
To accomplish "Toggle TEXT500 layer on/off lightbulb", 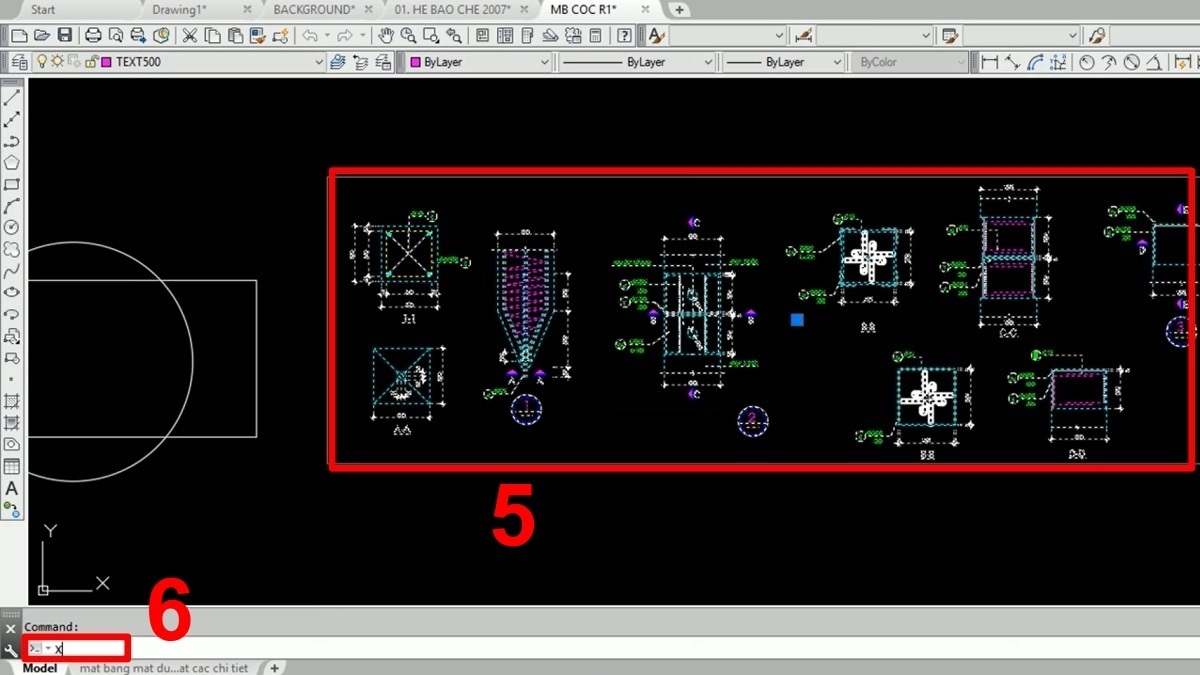I will coord(42,62).
